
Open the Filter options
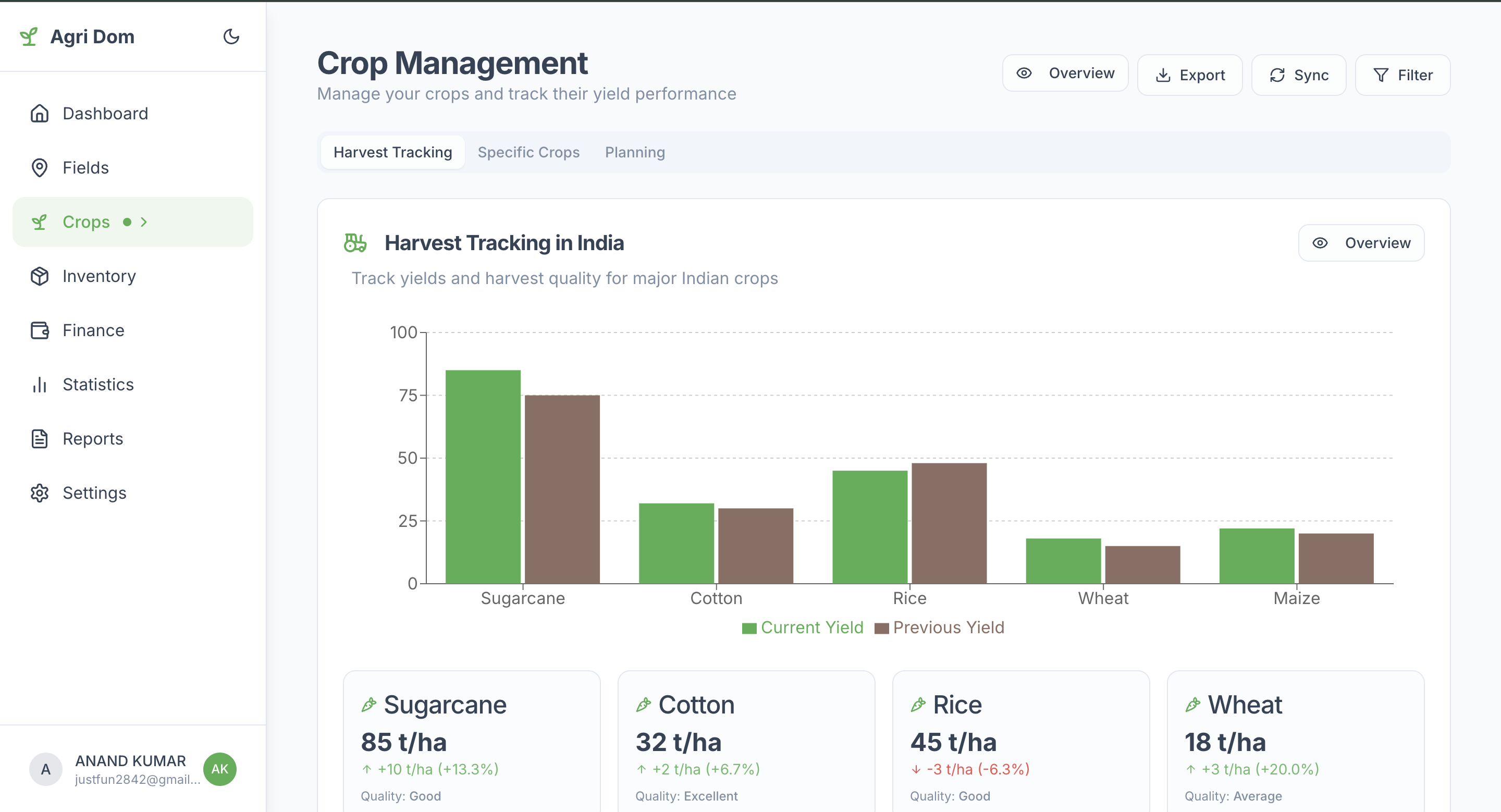point(1402,75)
